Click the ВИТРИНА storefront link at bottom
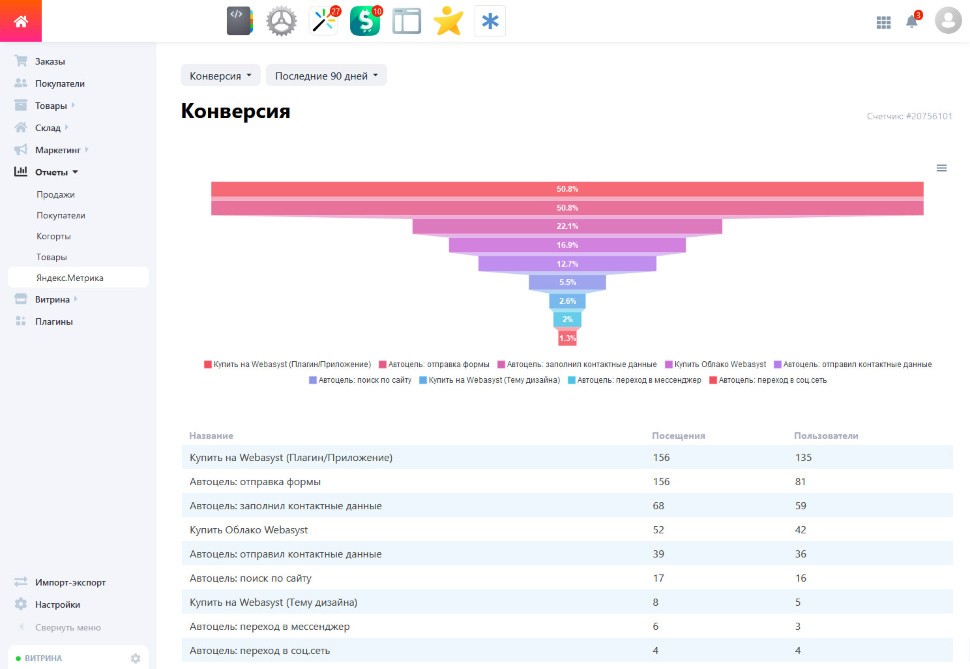Image resolution: width=970 pixels, height=669 pixels. pyautogui.click(x=43, y=658)
